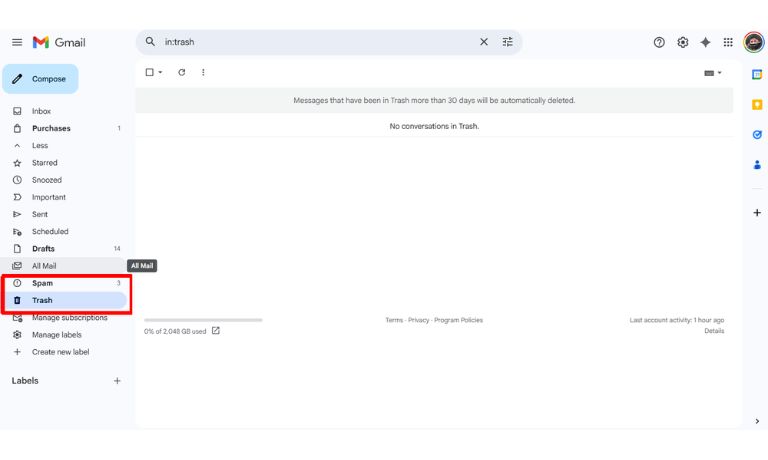The width and height of the screenshot is (768, 460).
Task: Toggle the select all checkbox
Action: click(150, 72)
